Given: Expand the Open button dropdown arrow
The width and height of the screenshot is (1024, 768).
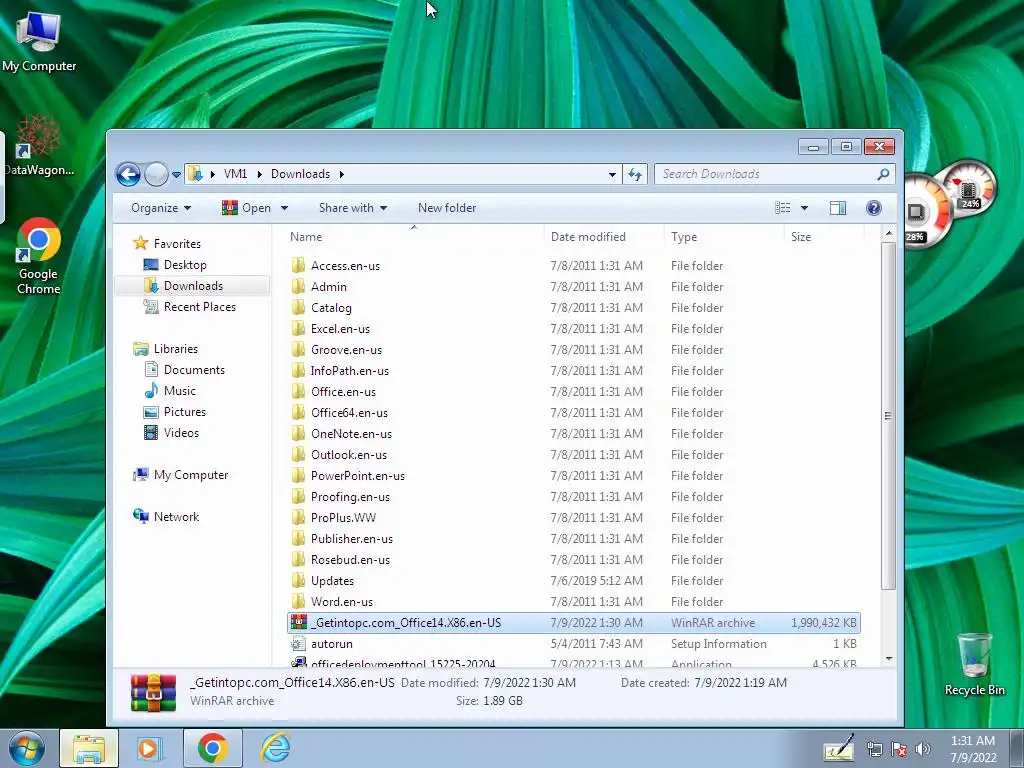Looking at the screenshot, I should coord(284,208).
